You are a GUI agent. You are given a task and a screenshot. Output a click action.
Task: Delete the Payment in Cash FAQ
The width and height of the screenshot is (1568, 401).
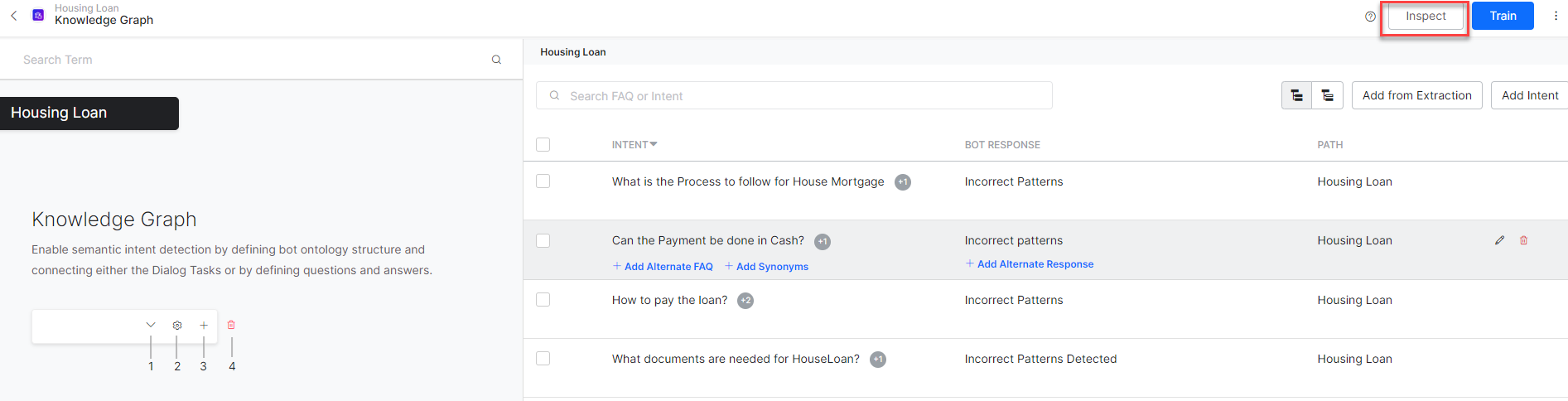click(x=1523, y=240)
